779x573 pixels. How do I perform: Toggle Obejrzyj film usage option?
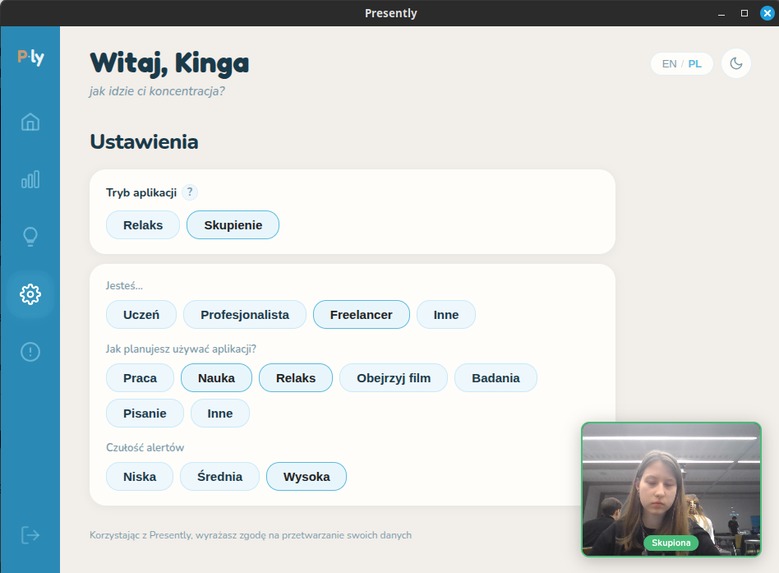393,378
